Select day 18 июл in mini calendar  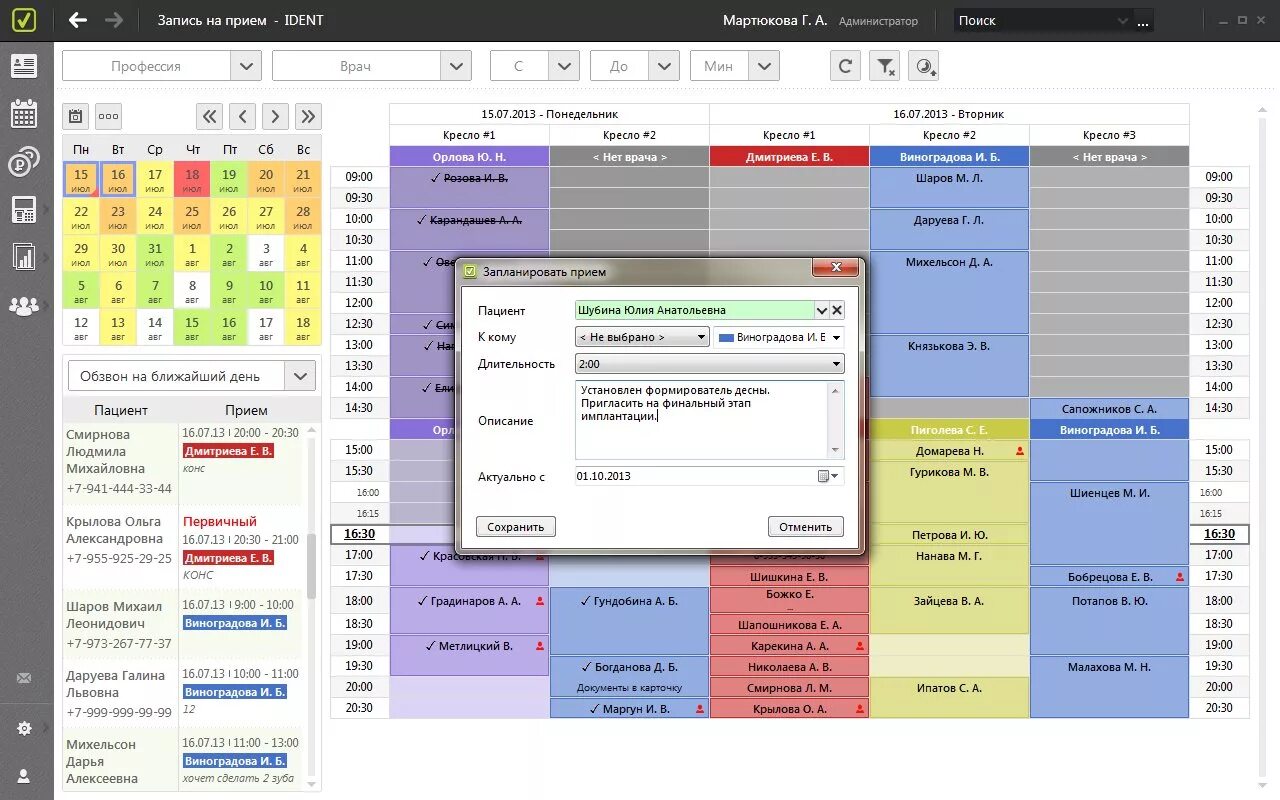(x=192, y=181)
